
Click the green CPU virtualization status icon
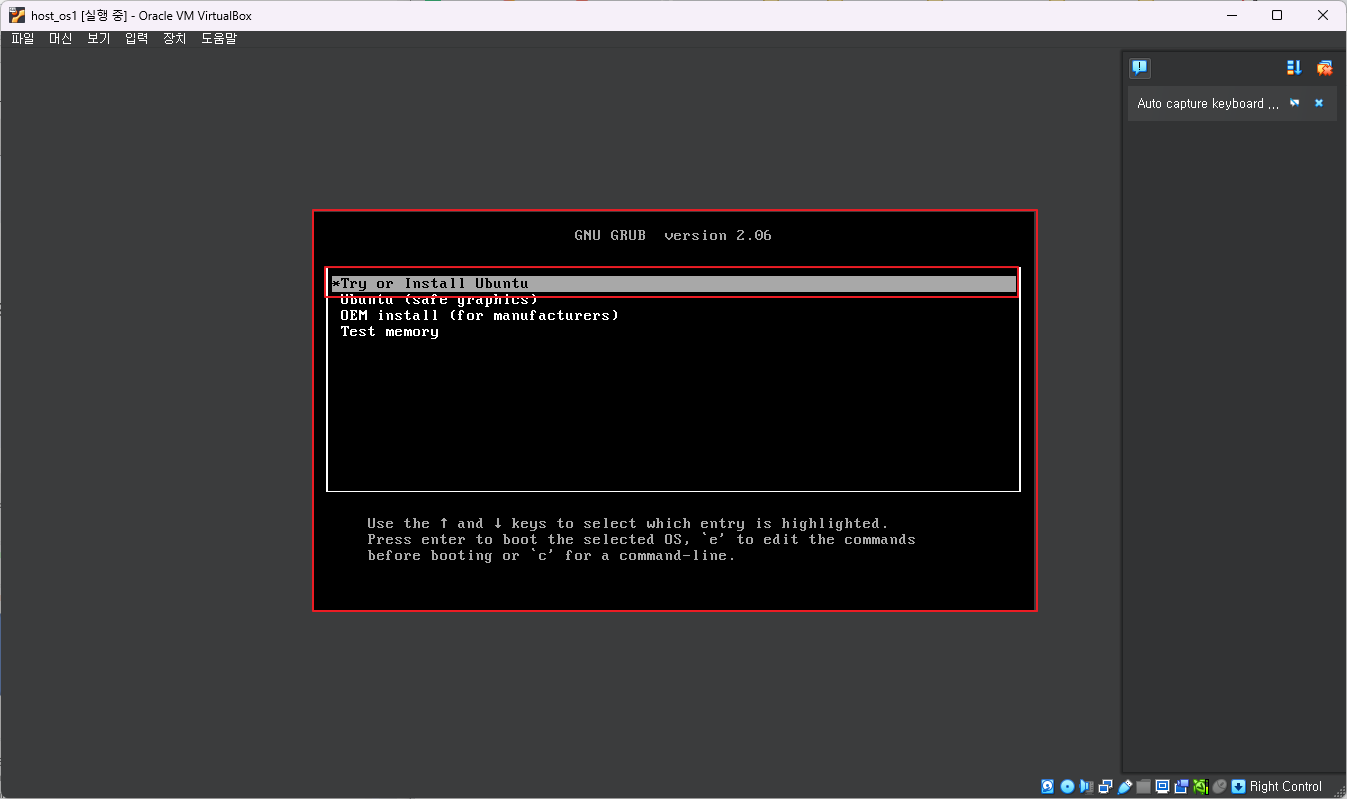[x=1200, y=786]
